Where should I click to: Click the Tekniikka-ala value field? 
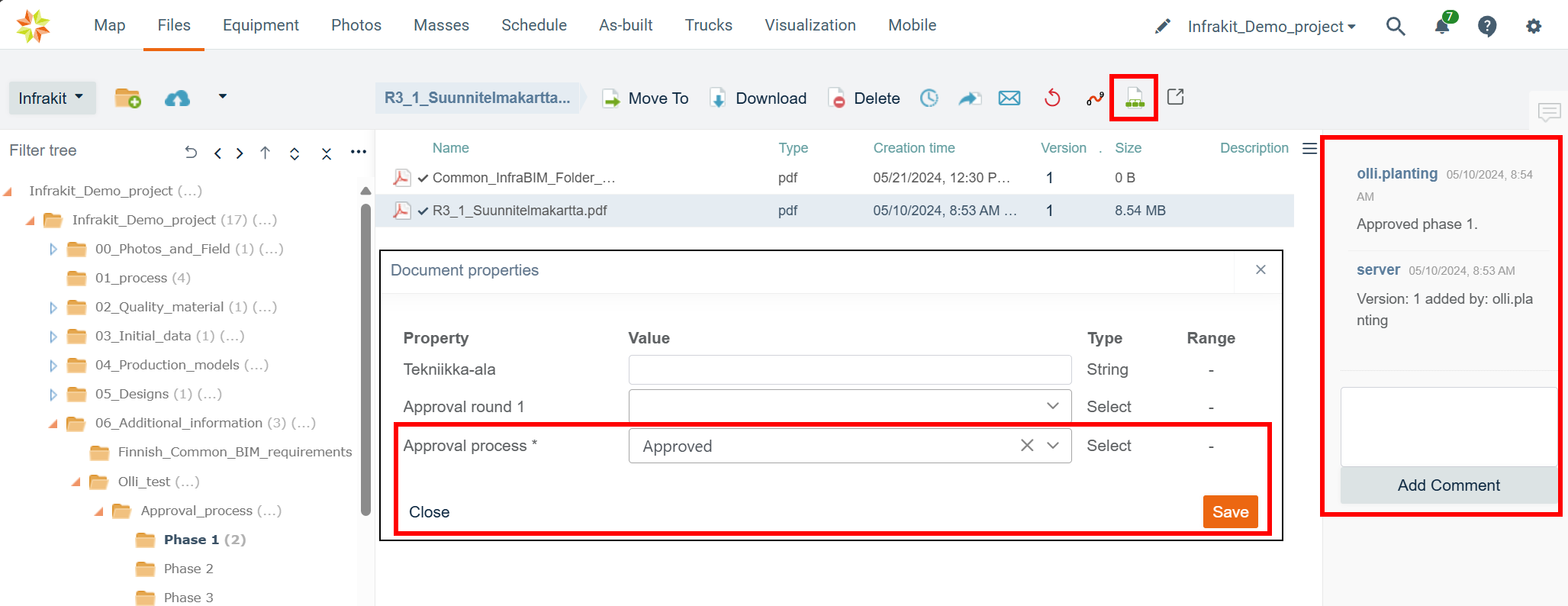849,369
